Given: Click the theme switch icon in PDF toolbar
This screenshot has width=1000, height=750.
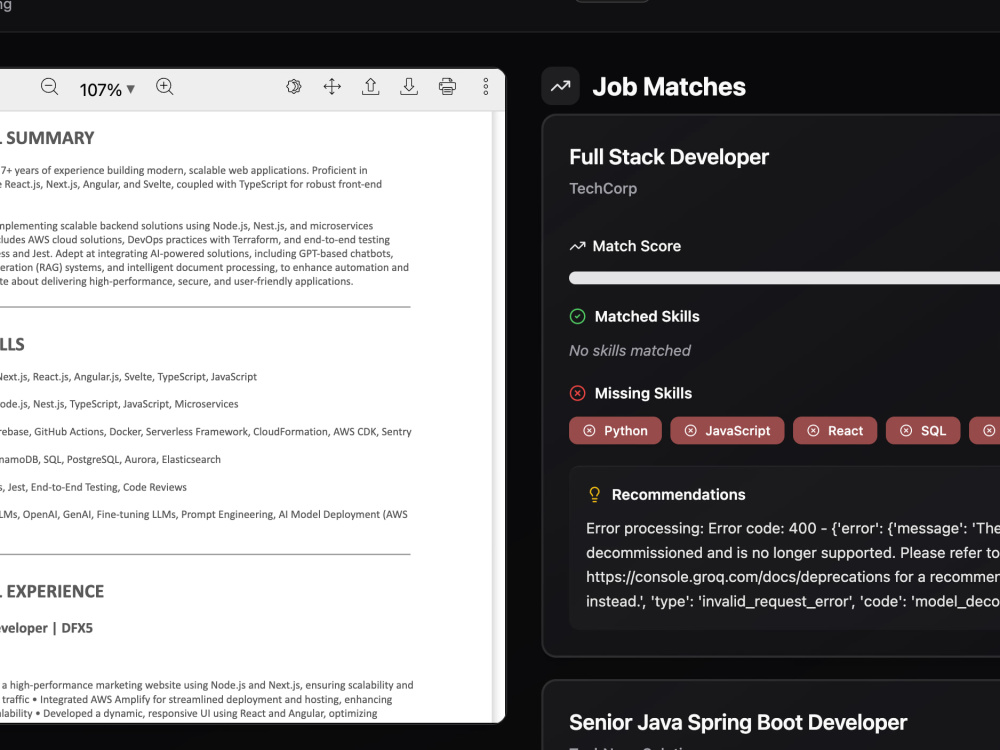Looking at the screenshot, I should (x=293, y=87).
